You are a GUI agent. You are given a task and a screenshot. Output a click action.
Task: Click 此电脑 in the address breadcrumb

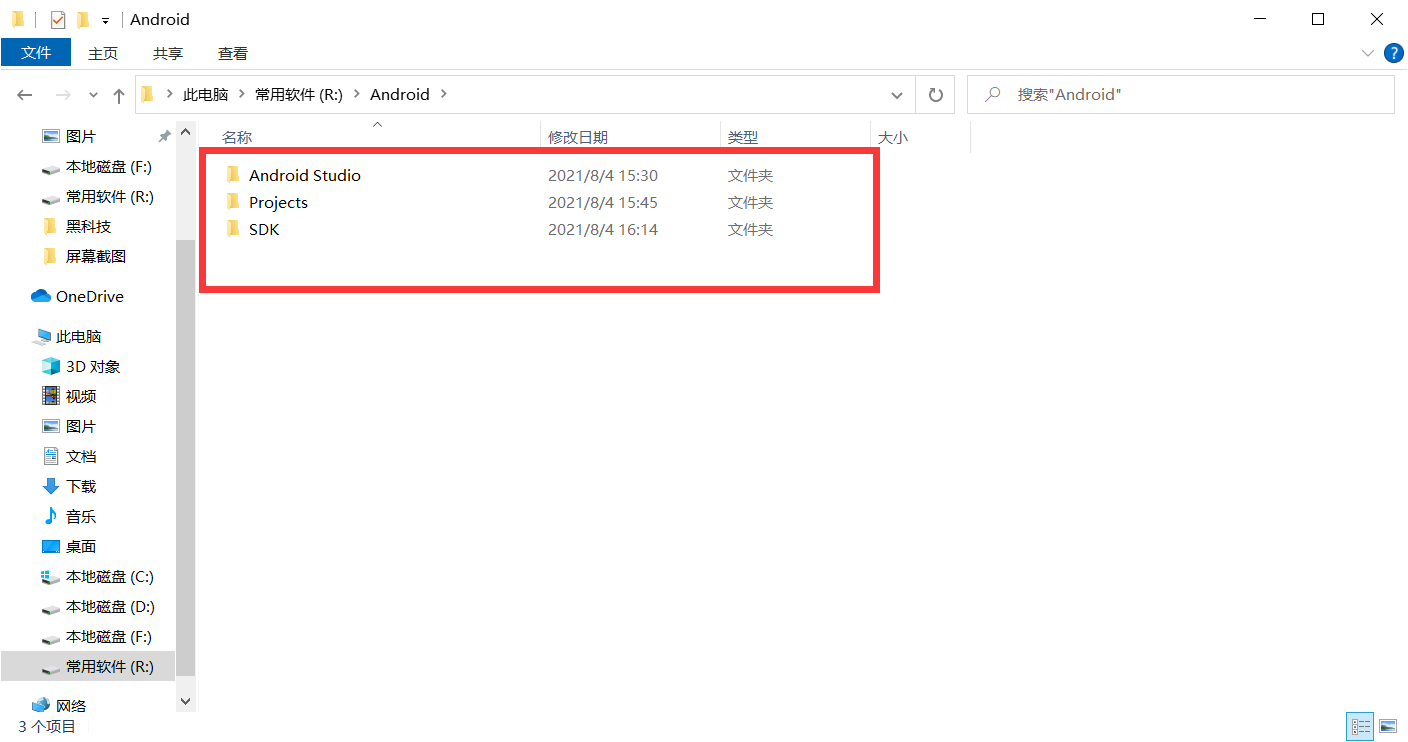205,94
